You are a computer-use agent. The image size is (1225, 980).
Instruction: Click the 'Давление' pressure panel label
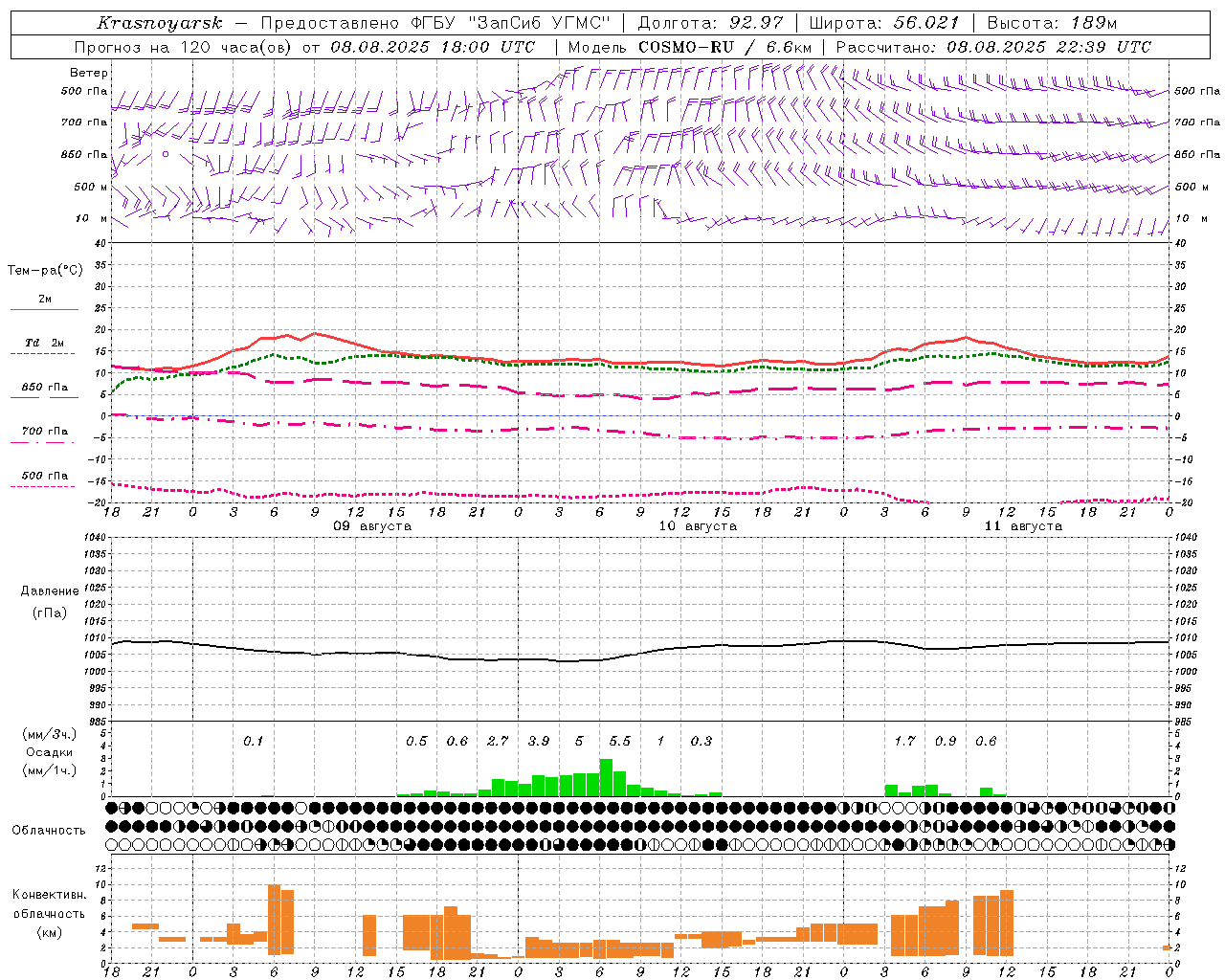(x=50, y=591)
